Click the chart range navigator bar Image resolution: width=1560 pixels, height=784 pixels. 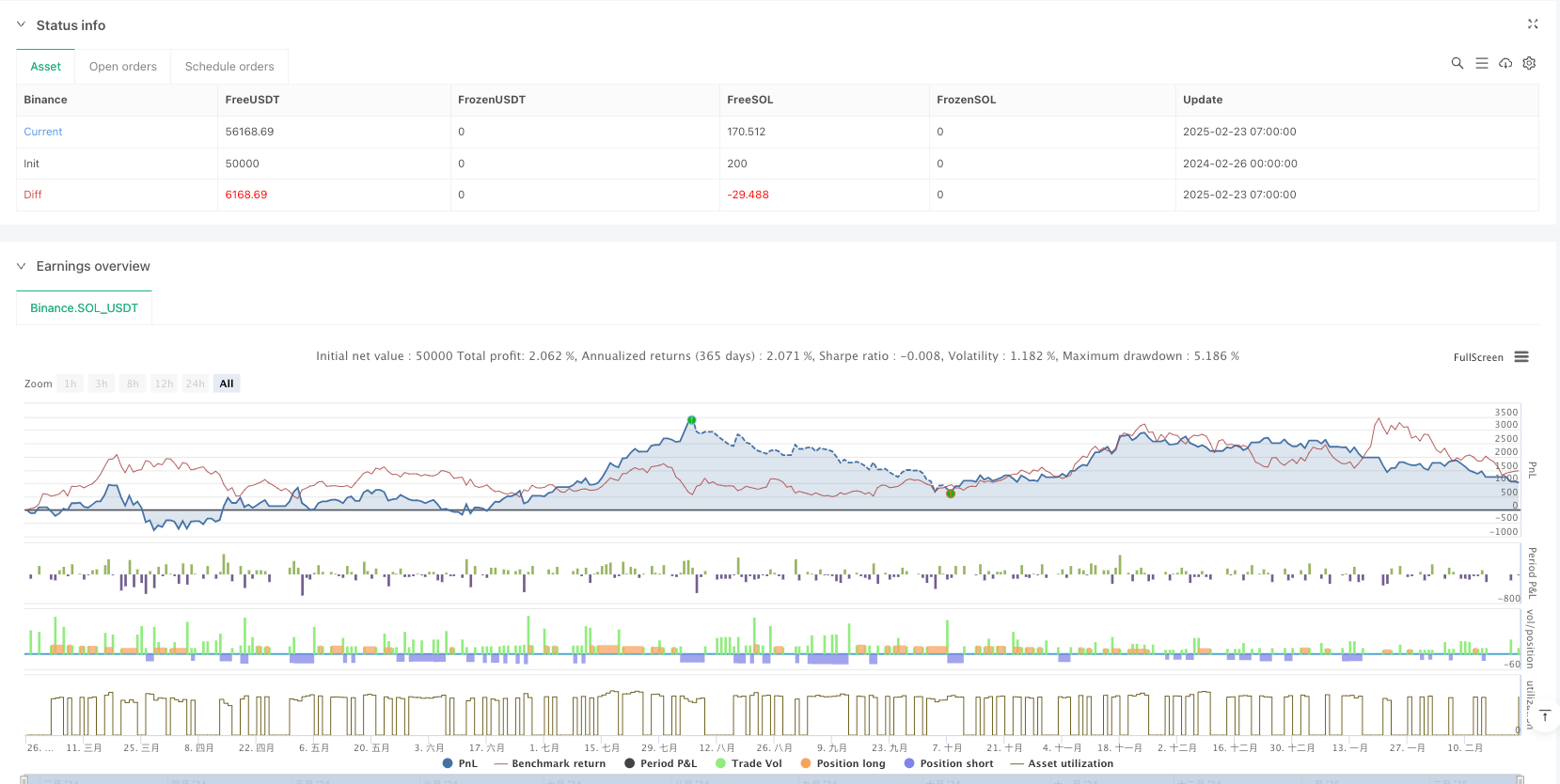click(x=771, y=779)
